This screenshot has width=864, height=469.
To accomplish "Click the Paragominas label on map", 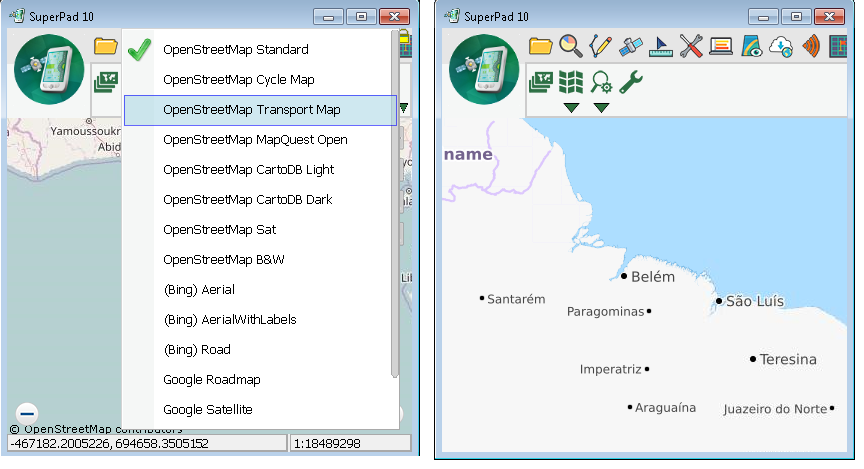I will click(x=605, y=312).
